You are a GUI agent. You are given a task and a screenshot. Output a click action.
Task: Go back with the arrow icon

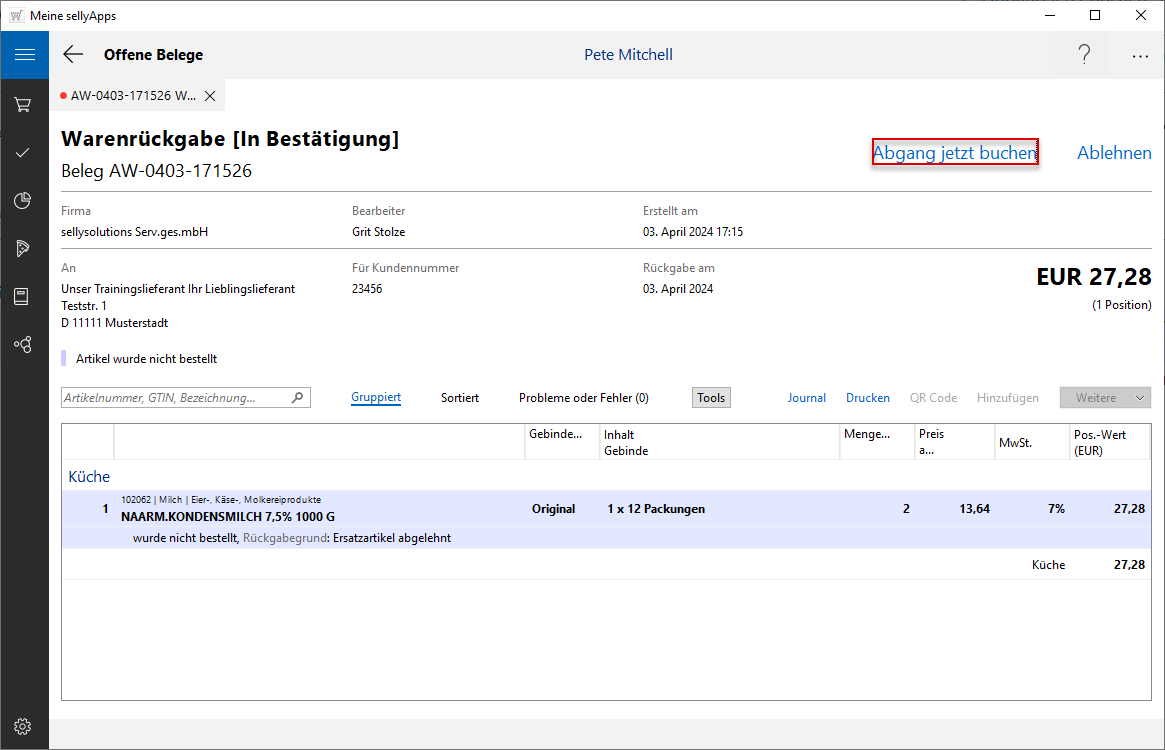pos(73,55)
